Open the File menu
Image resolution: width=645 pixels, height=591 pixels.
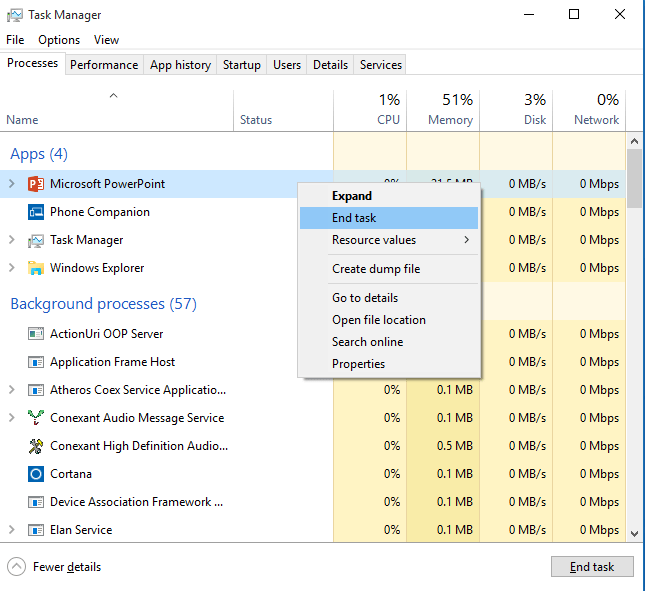coord(15,40)
